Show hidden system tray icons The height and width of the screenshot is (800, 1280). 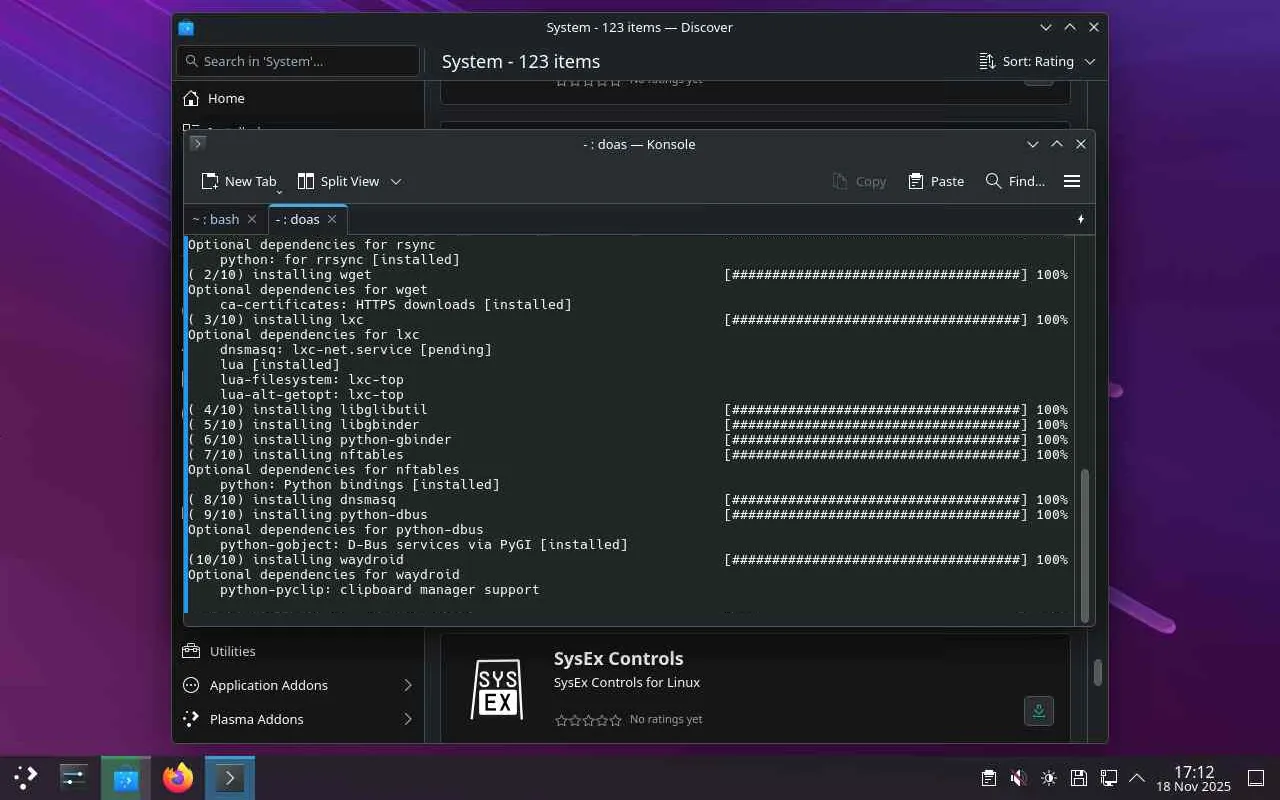coord(1137,778)
